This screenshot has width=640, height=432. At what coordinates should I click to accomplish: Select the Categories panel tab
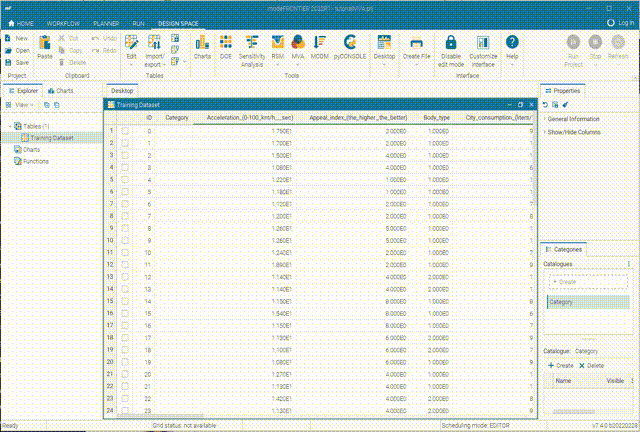coord(564,249)
